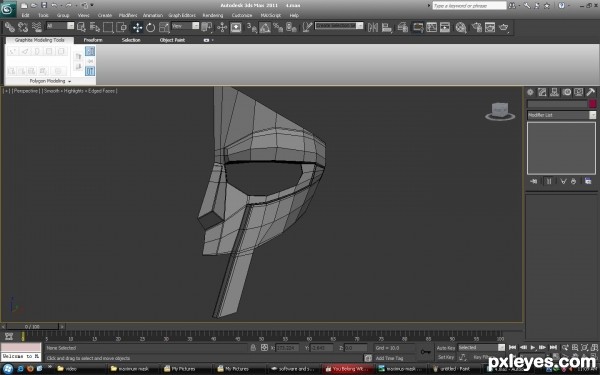Image resolution: width=600 pixels, height=375 pixels.
Task: Open the Selected key mode dropdown
Action: pyautogui.click(x=481, y=347)
